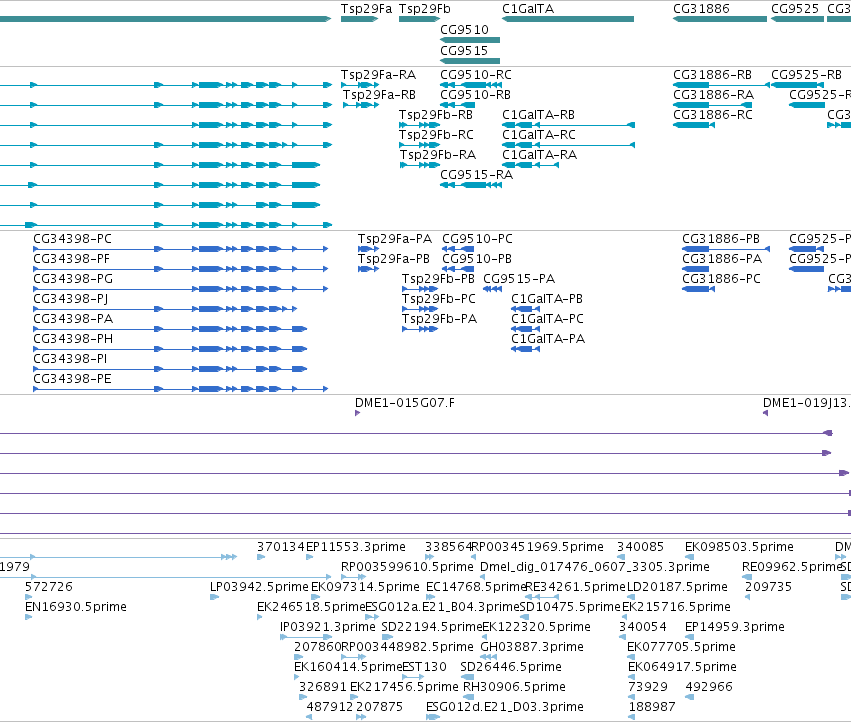Click the CG9525 gene label
851x722 pixels.
(795, 9)
